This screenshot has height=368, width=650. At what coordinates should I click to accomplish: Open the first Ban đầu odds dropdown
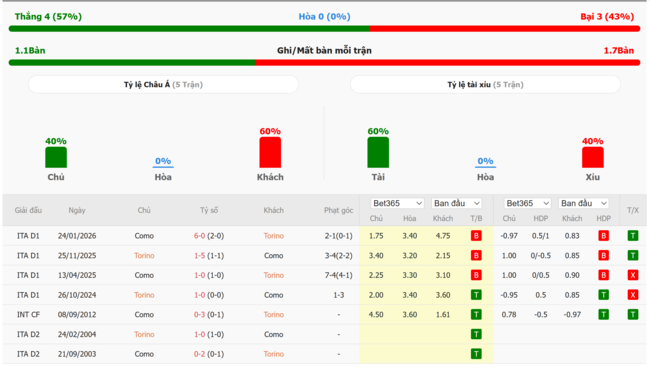(x=456, y=203)
